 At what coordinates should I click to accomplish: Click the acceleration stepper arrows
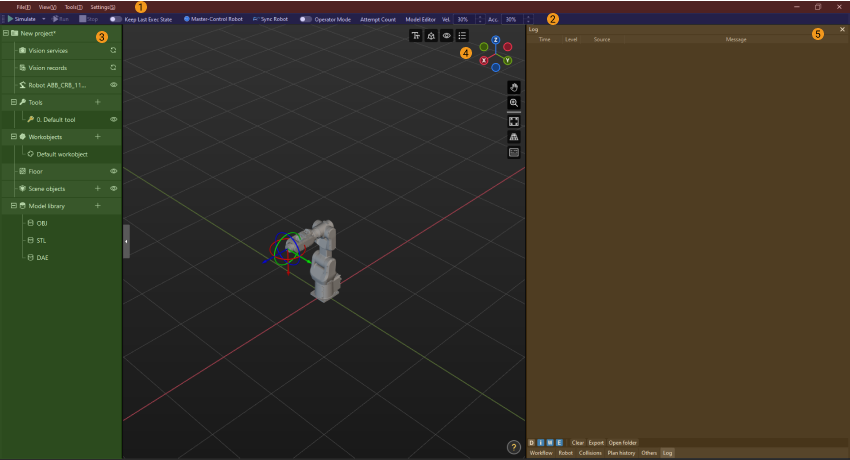tap(529, 19)
